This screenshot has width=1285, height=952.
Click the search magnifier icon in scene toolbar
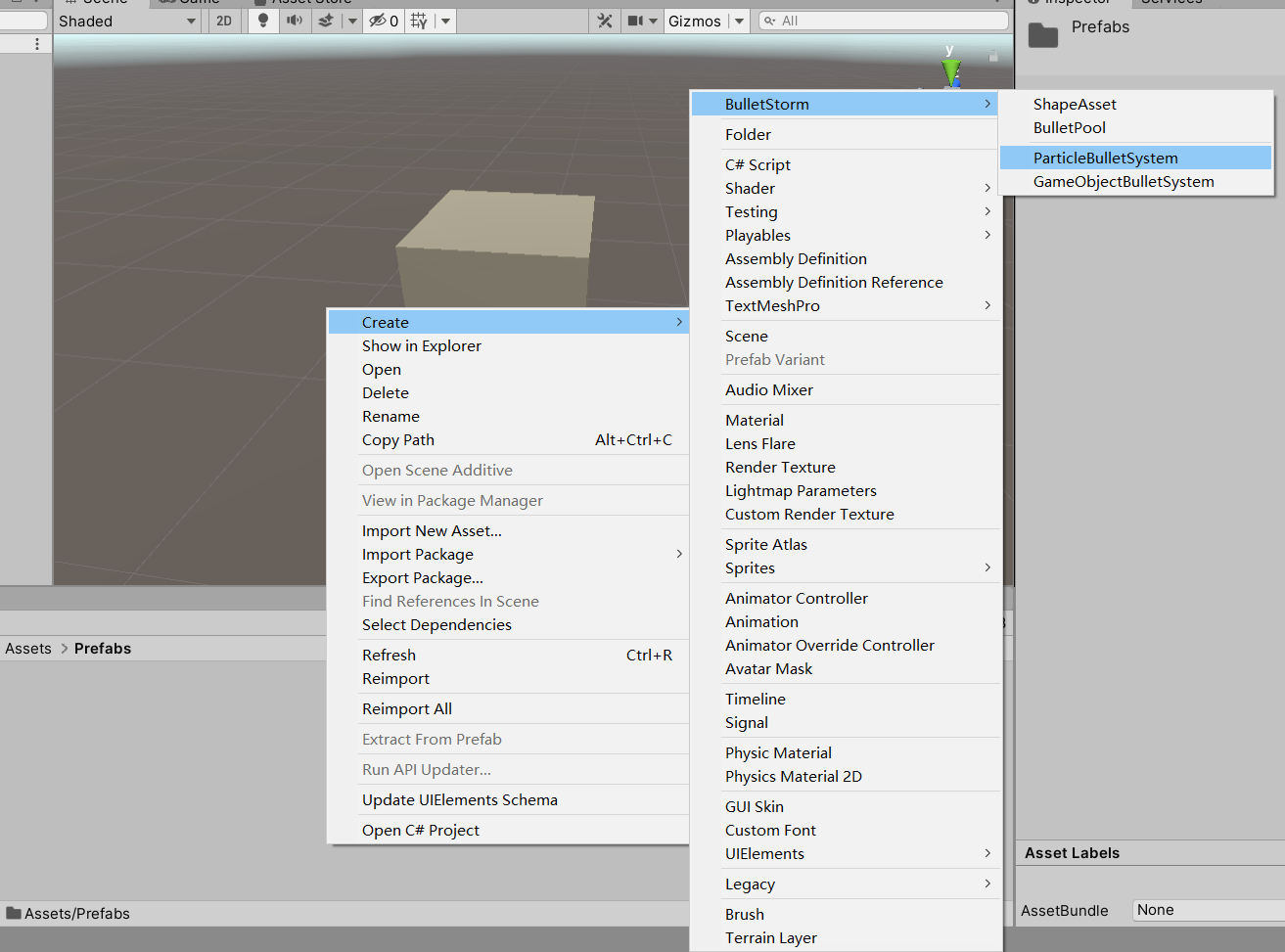point(770,21)
